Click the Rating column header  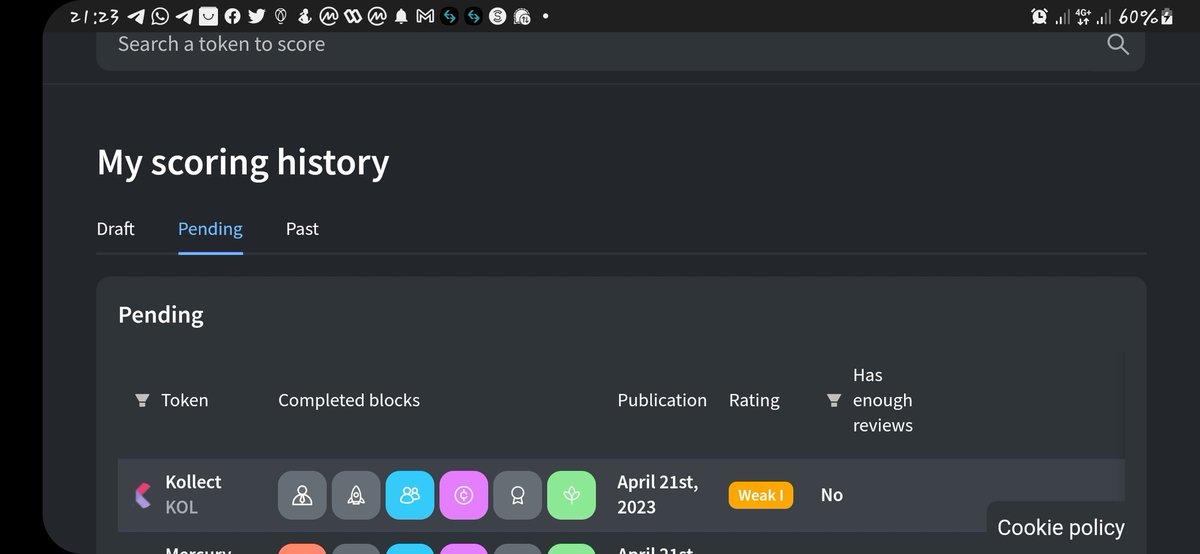(x=754, y=400)
